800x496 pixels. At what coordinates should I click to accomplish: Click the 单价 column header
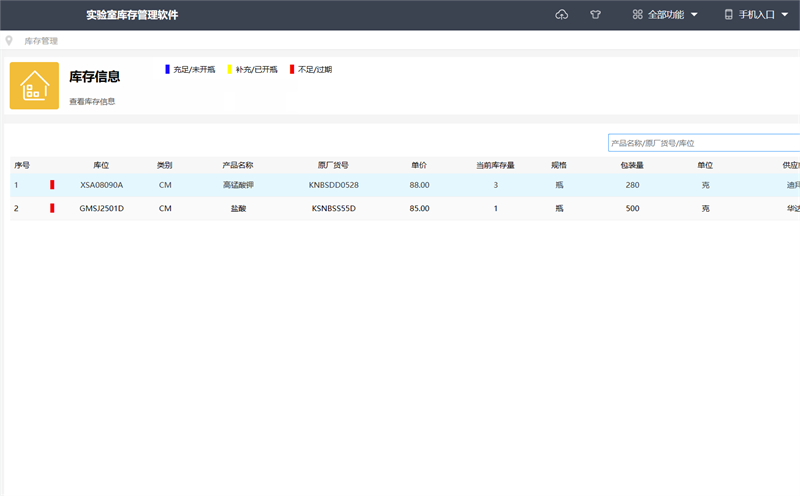click(419, 165)
